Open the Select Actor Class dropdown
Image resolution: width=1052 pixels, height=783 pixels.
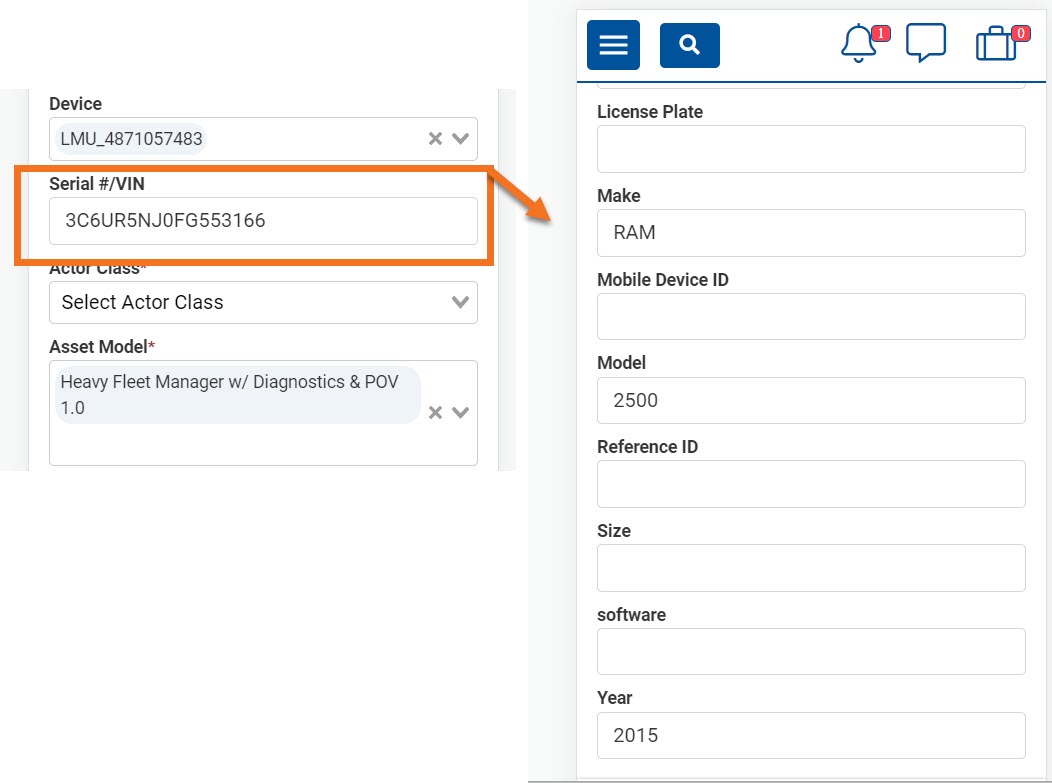(263, 303)
